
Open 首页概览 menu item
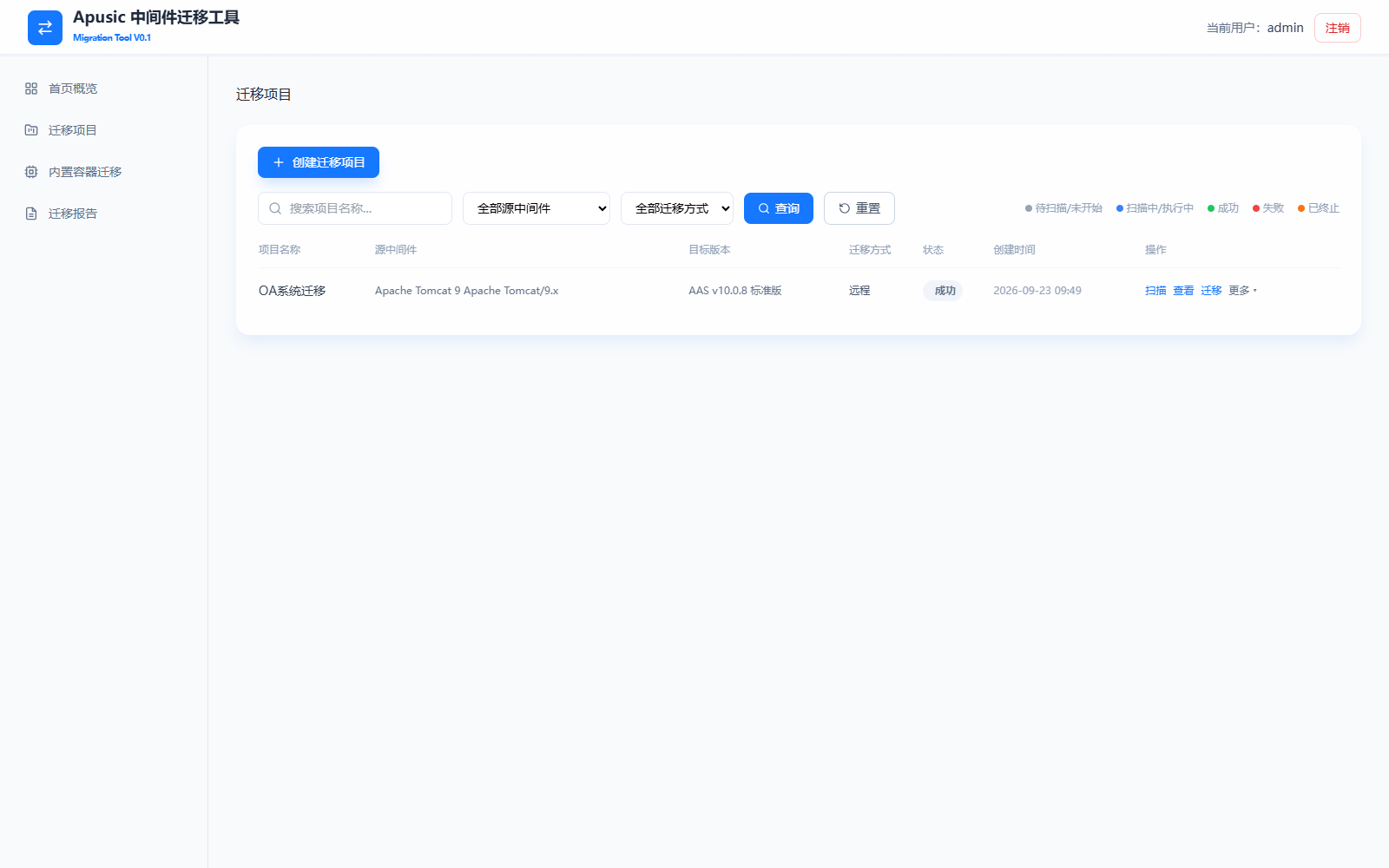pos(103,89)
